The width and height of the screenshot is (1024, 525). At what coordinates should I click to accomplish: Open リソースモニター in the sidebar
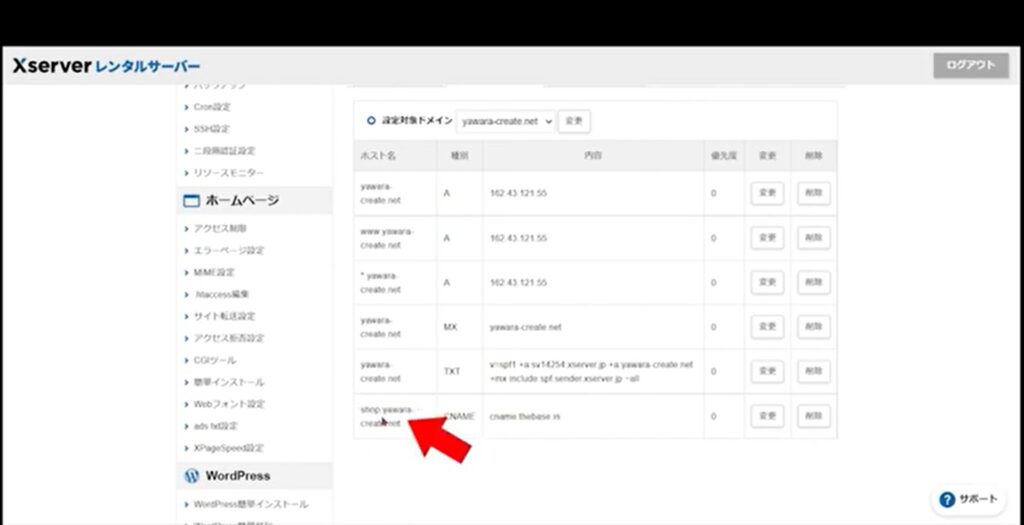click(x=229, y=173)
